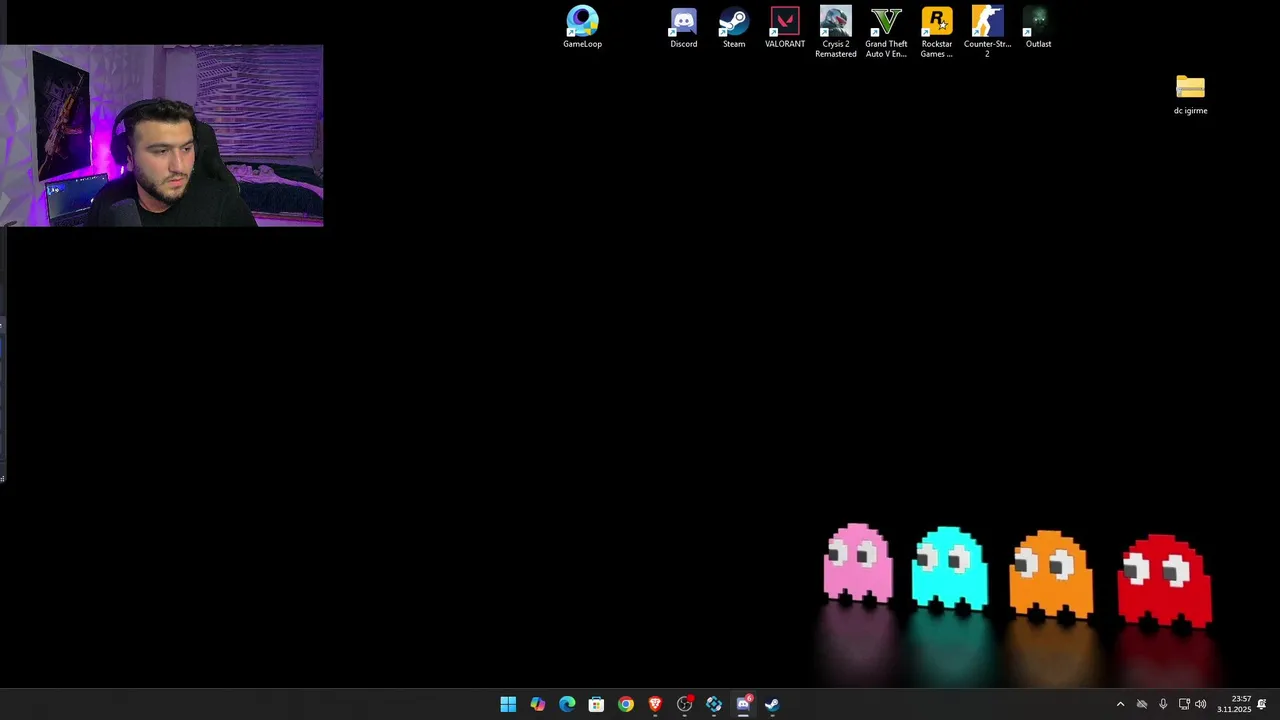Launch Google Chrome from the taskbar

click(626, 704)
